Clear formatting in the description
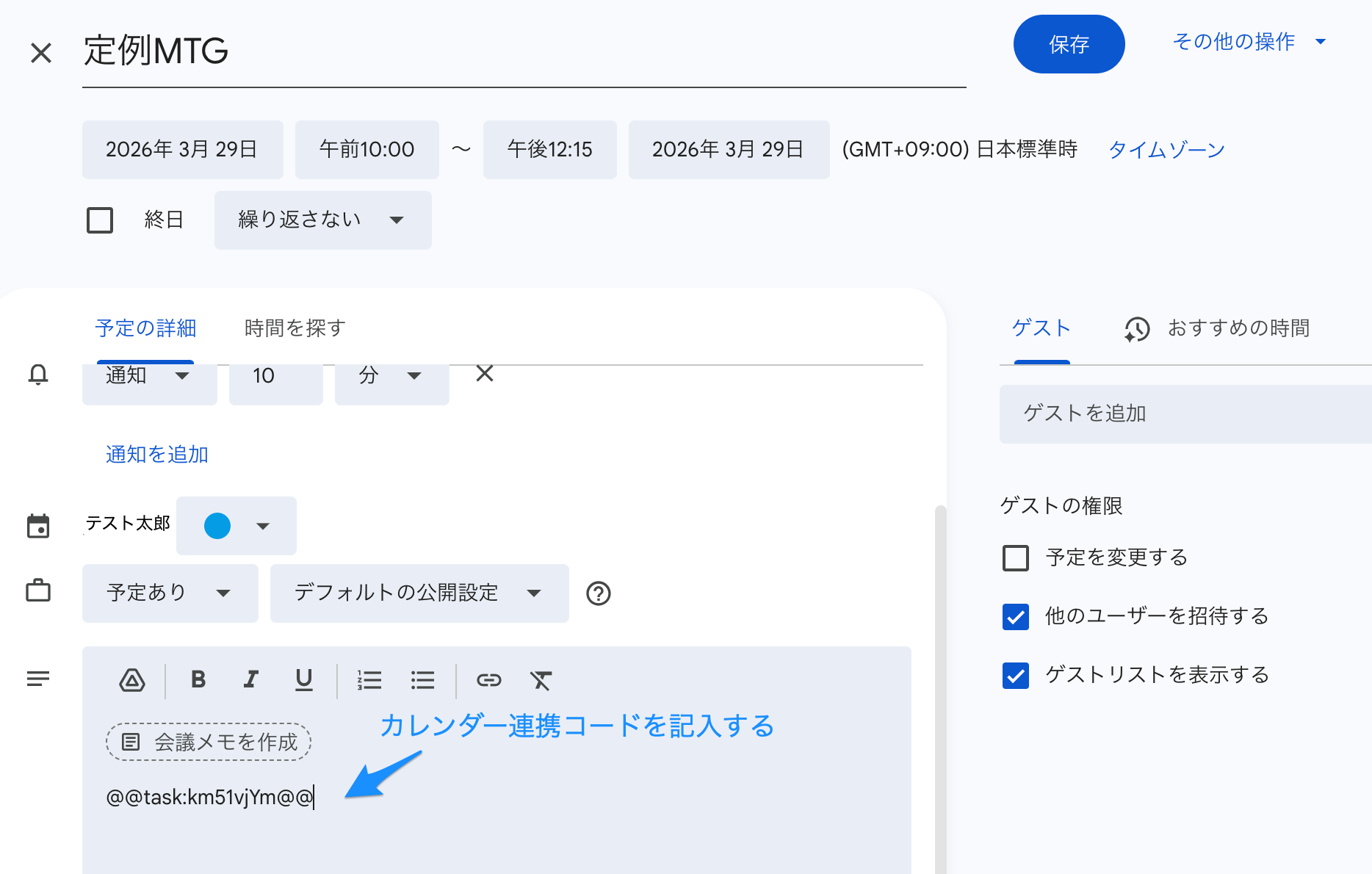 coord(541,680)
